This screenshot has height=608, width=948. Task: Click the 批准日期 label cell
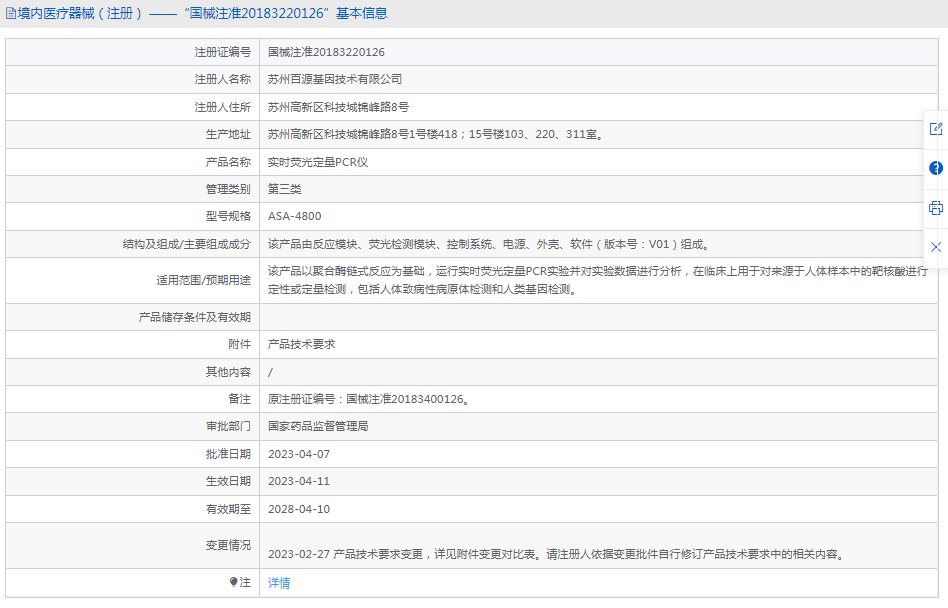click(133, 454)
